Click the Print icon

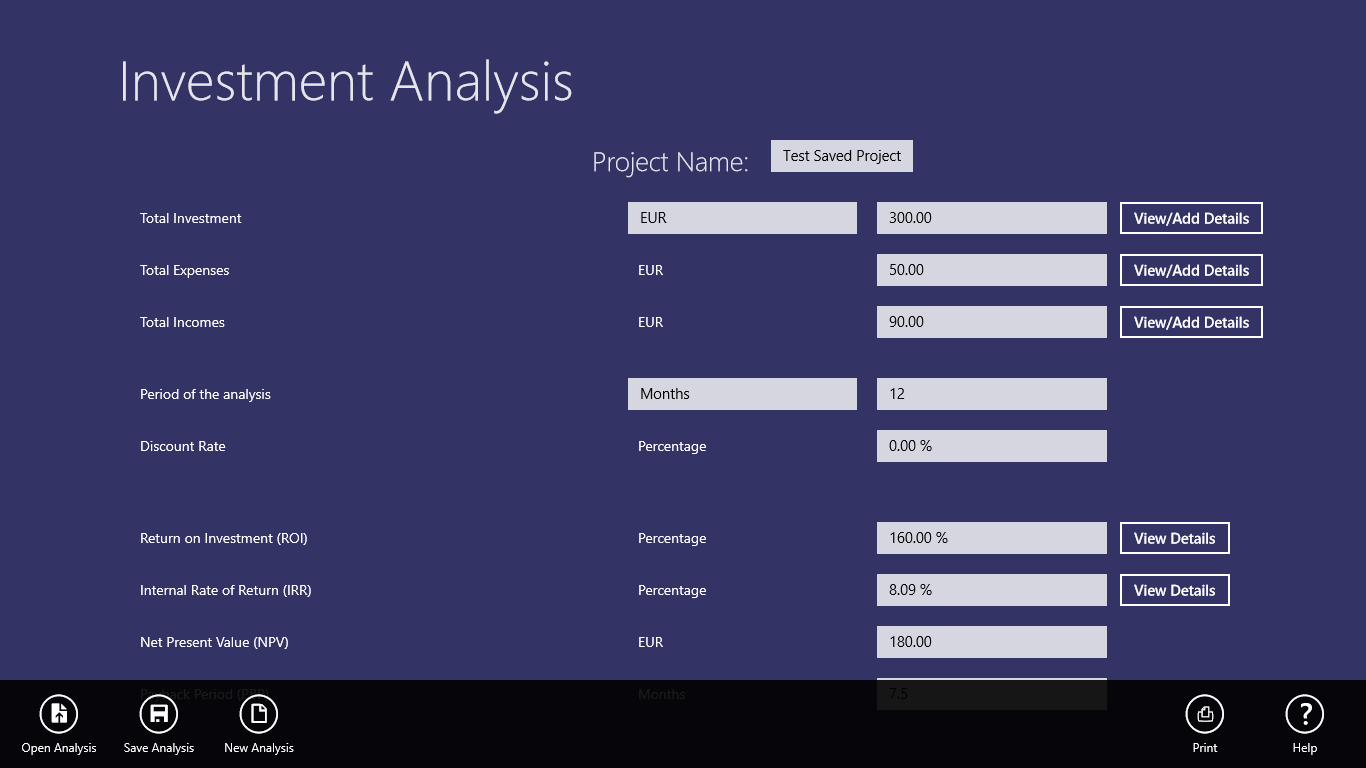coord(1205,714)
